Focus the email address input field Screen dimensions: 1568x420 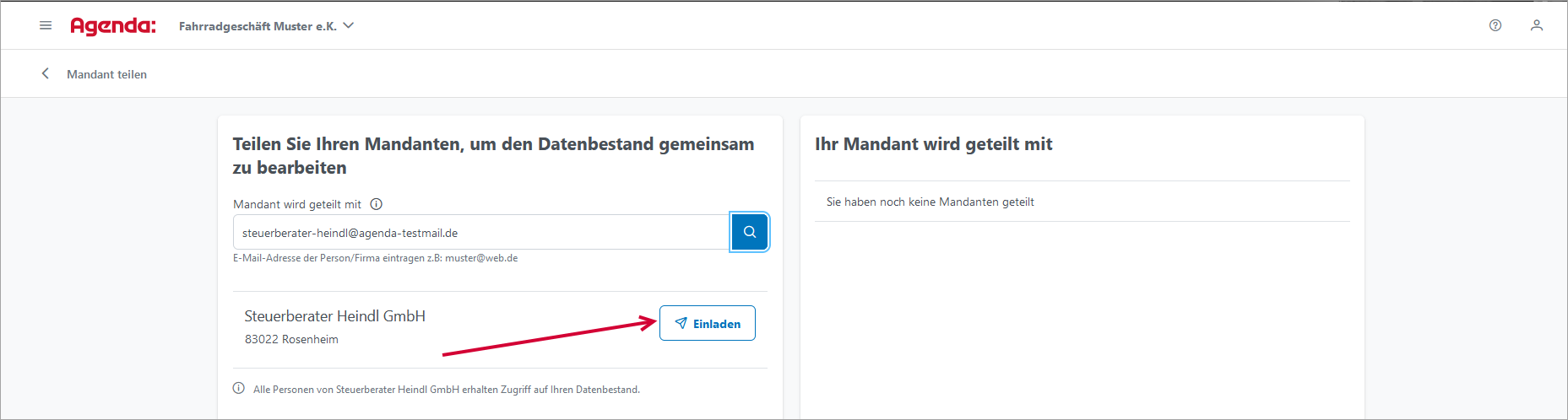481,232
